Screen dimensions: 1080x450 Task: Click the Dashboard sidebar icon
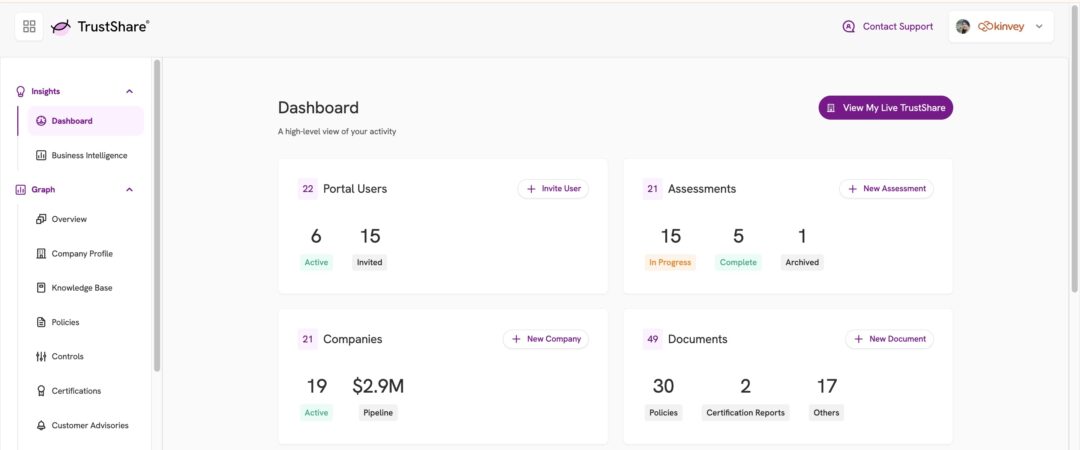pyautogui.click(x=41, y=121)
